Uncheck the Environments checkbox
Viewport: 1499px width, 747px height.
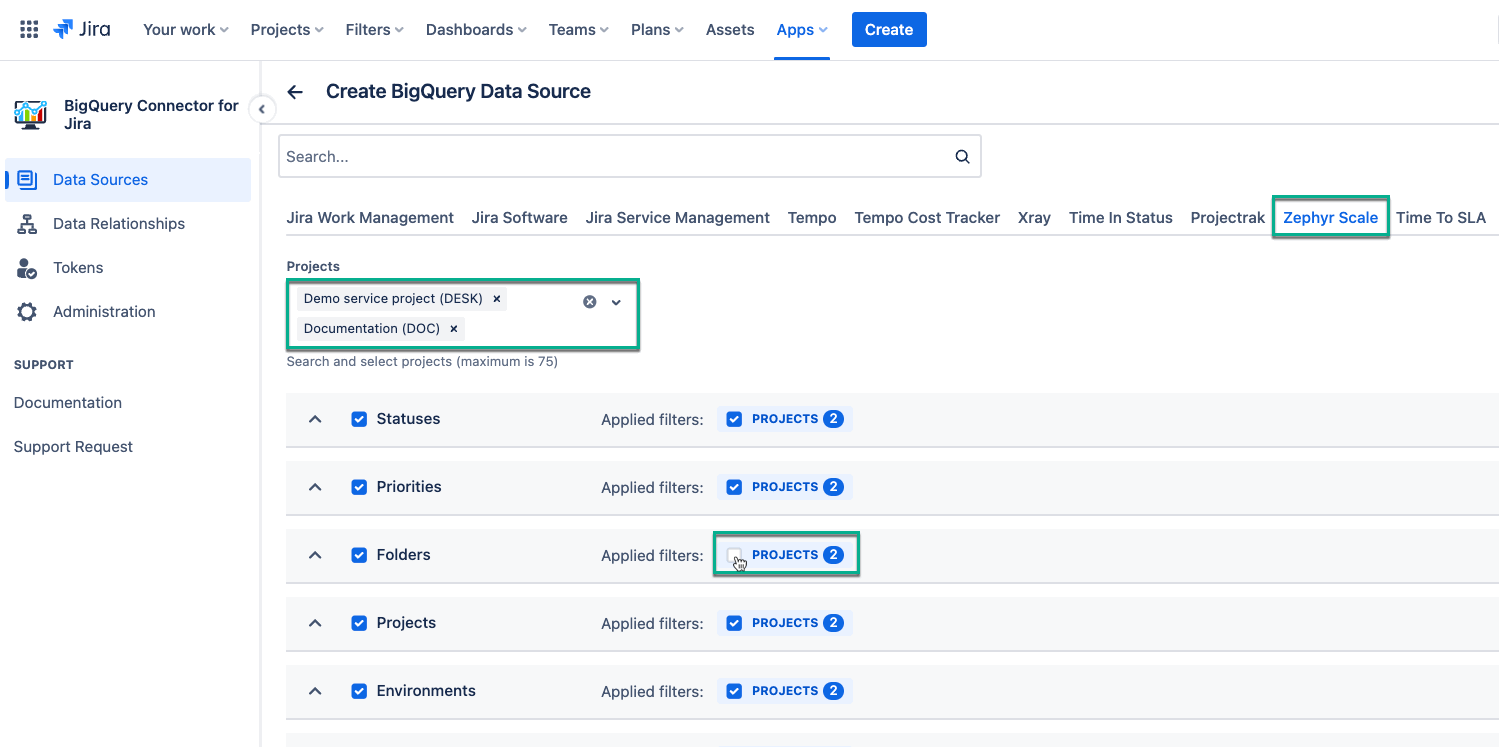359,691
